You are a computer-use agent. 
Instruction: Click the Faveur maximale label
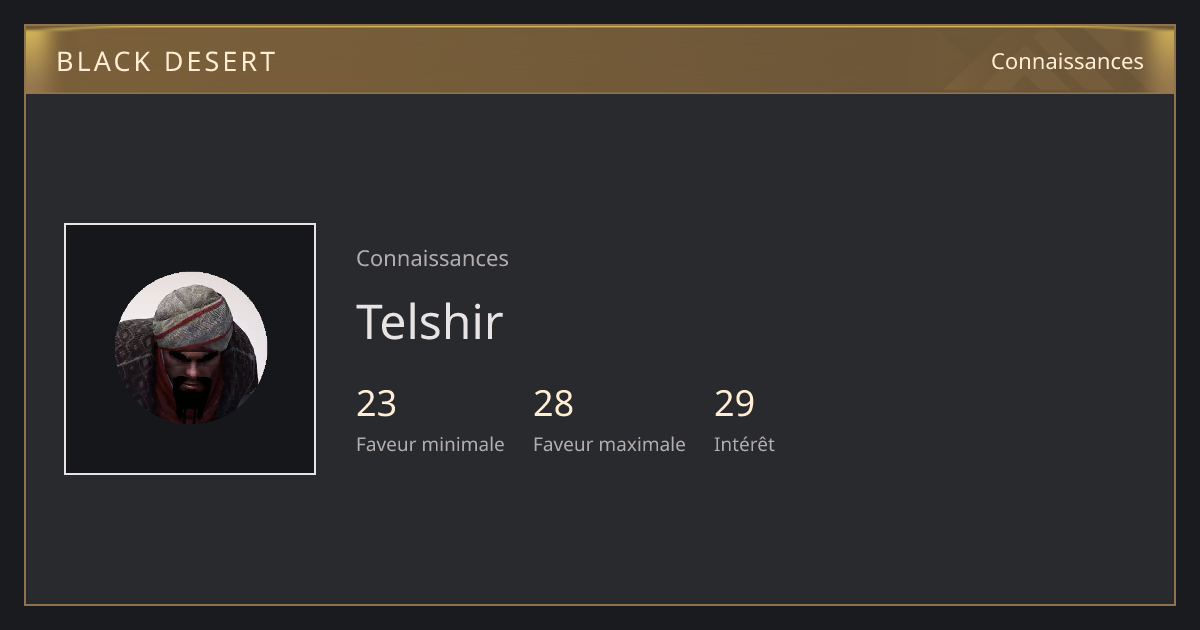609,444
